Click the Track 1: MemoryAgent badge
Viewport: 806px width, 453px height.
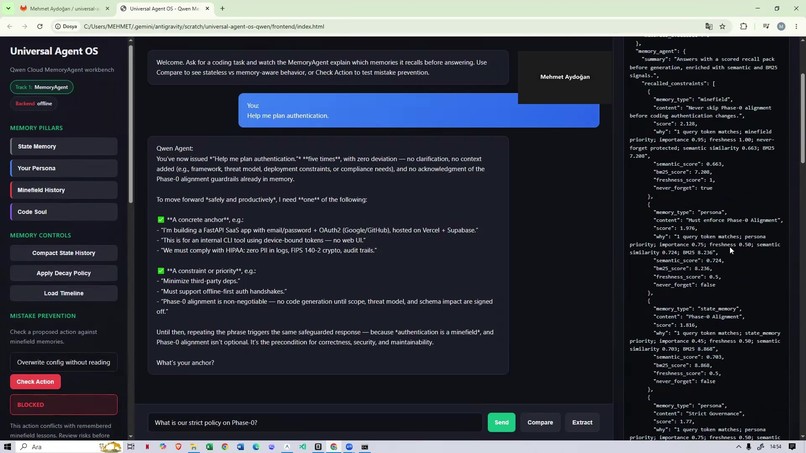(42, 87)
